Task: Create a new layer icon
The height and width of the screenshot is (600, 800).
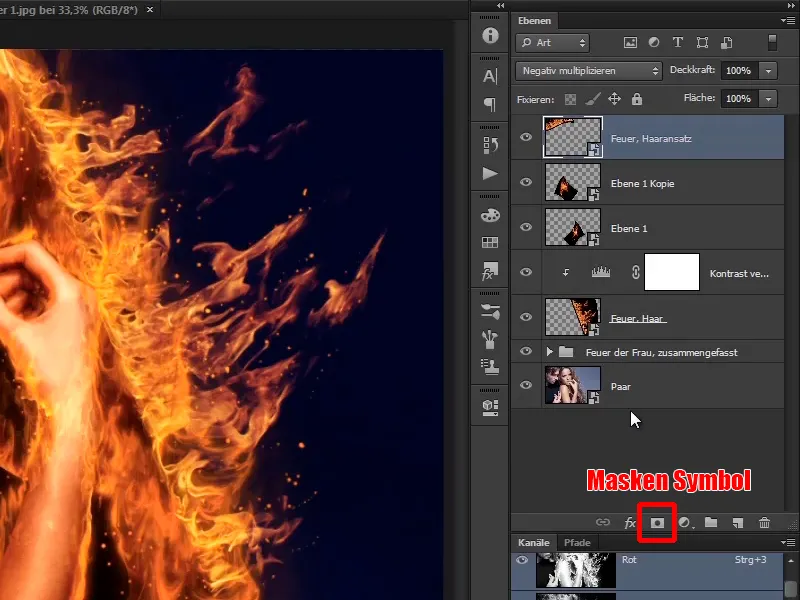Action: pos(738,522)
